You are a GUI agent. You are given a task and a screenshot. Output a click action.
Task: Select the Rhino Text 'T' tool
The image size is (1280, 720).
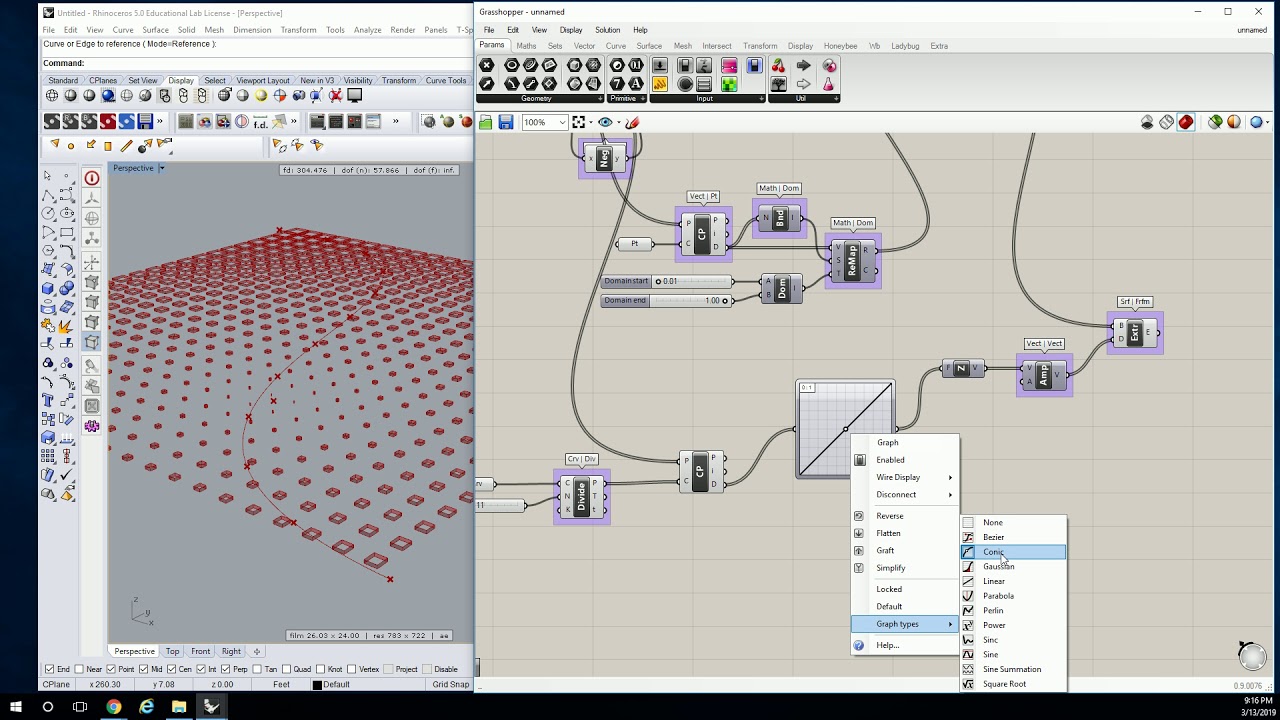48,399
